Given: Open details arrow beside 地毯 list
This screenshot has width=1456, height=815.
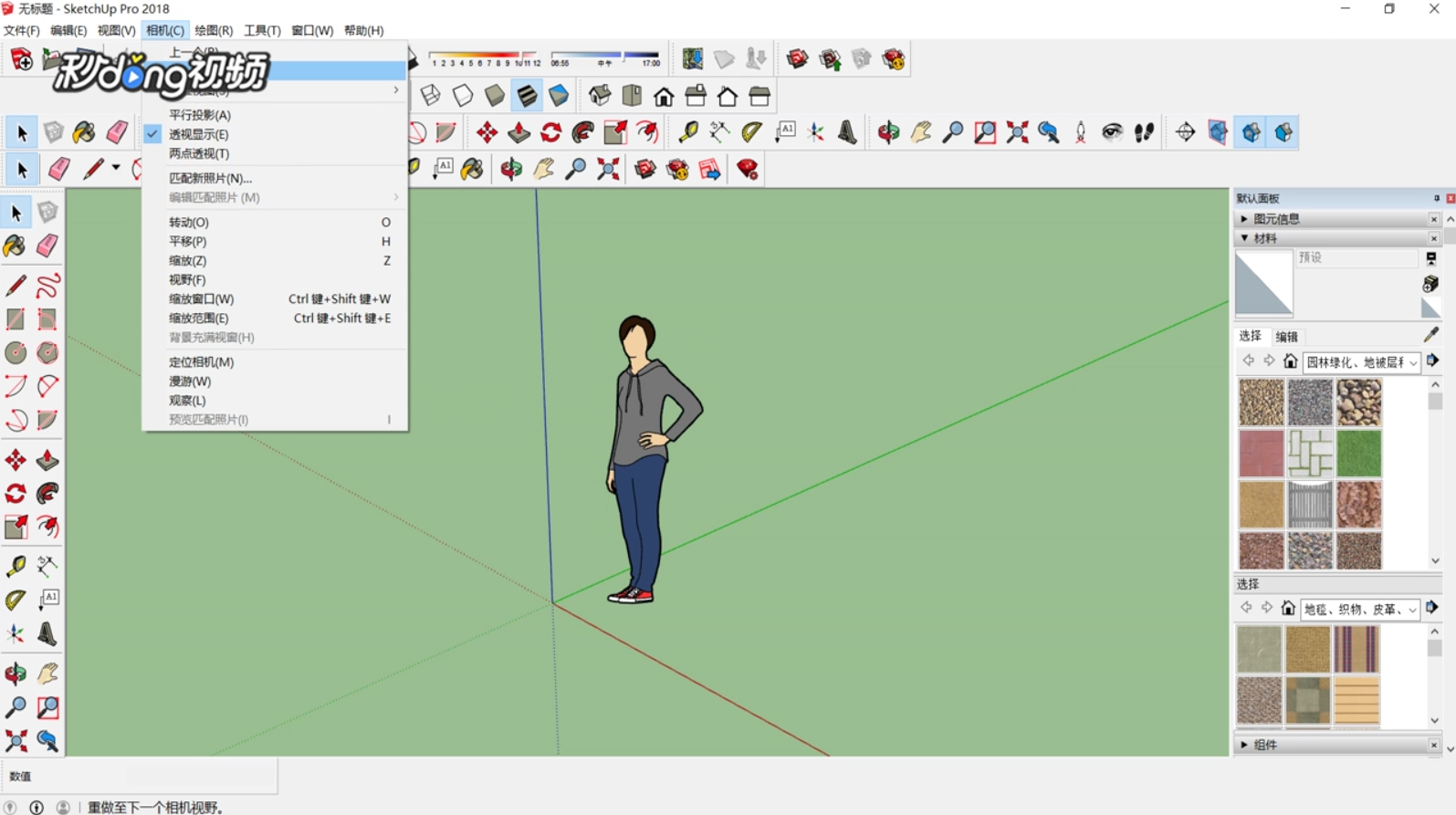Looking at the screenshot, I should click(x=1432, y=608).
